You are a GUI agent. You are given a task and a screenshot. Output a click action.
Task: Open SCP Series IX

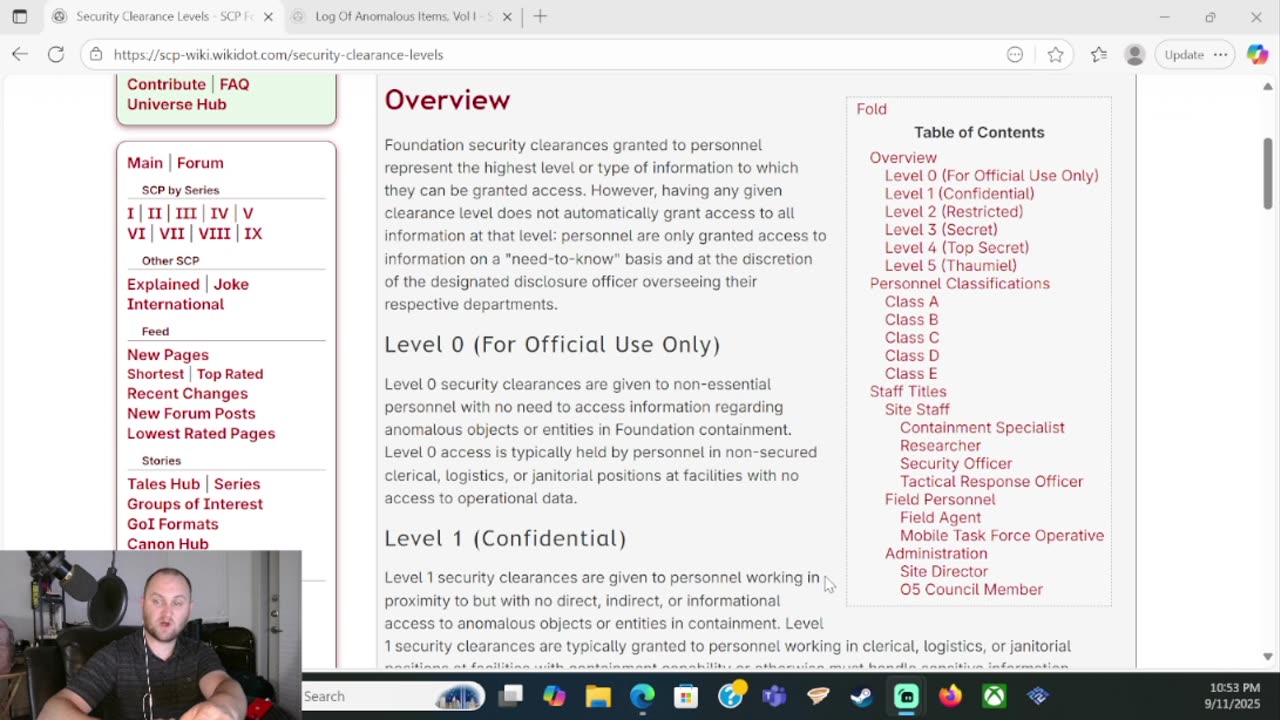click(253, 233)
